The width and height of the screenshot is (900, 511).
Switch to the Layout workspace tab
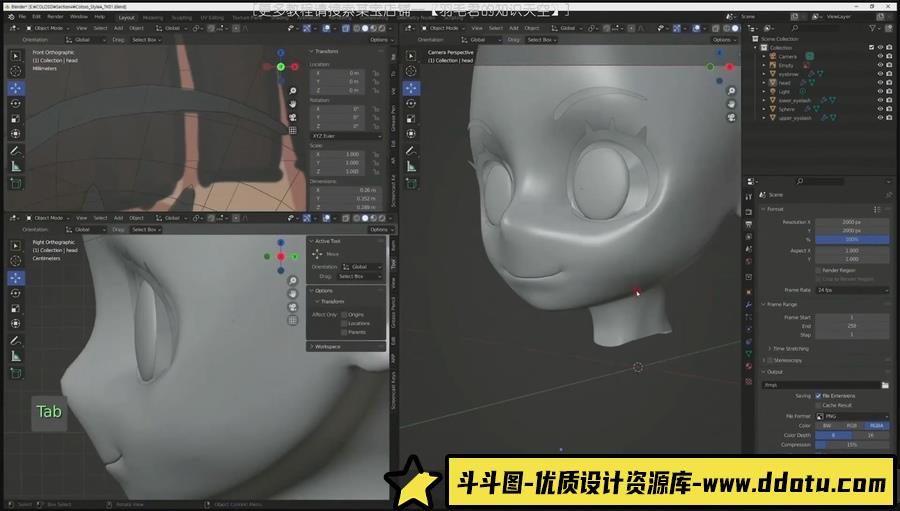(126, 18)
